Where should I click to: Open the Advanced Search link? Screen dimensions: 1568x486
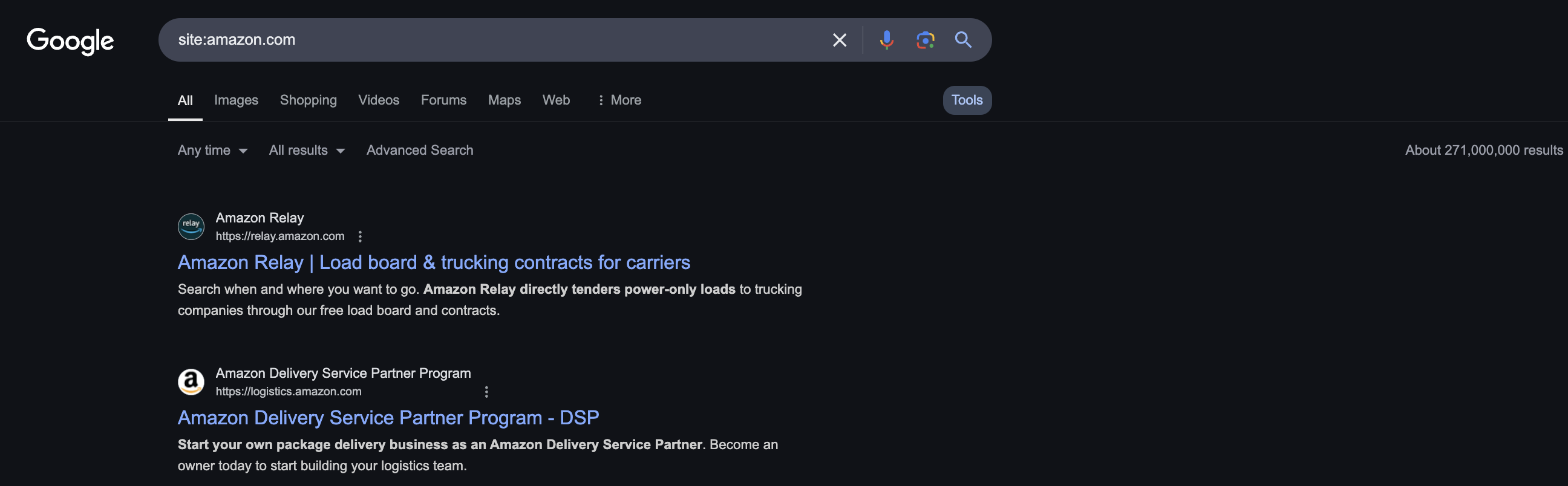coord(419,151)
